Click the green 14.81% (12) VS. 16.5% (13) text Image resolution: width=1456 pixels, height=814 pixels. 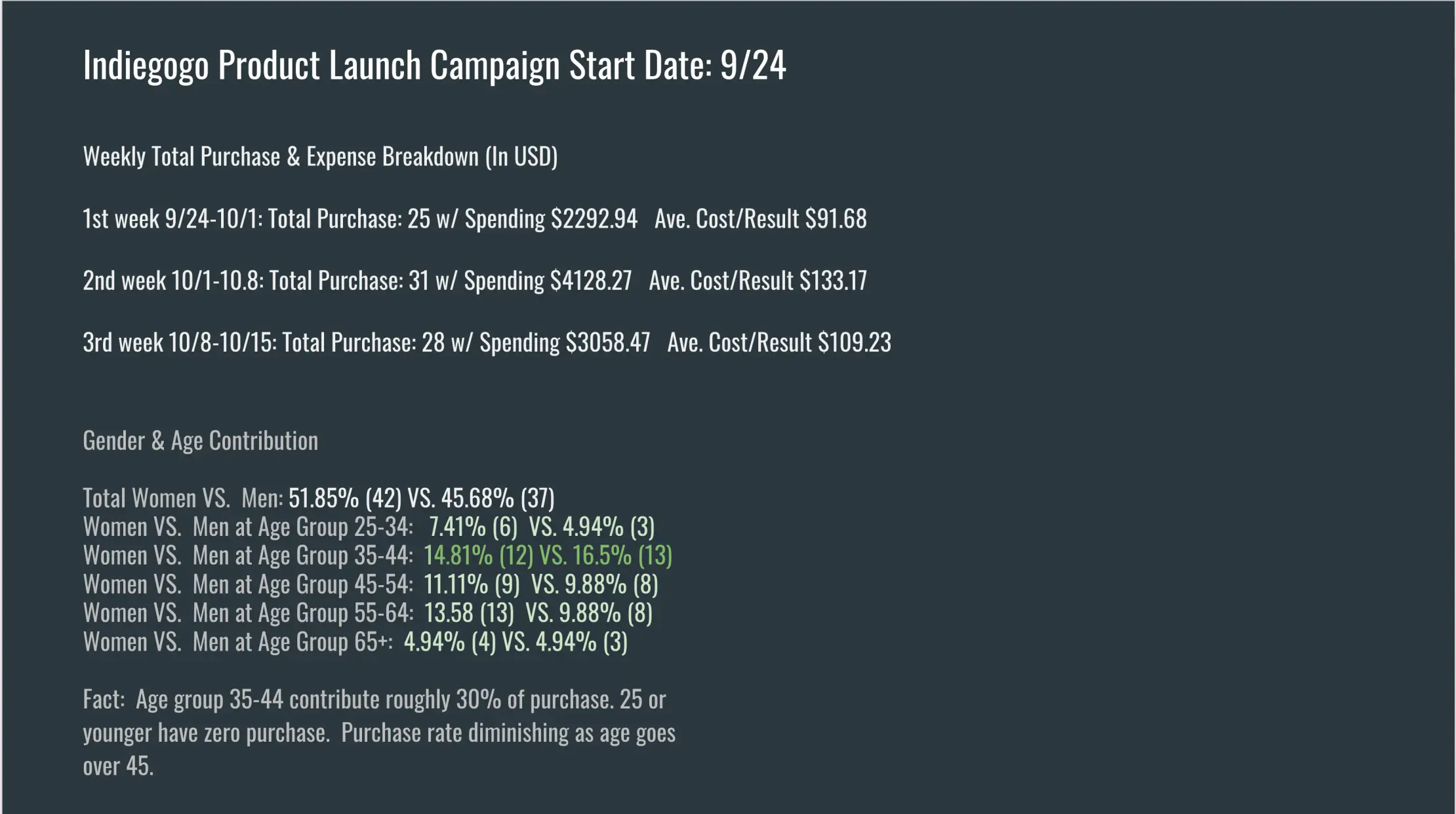click(x=548, y=556)
